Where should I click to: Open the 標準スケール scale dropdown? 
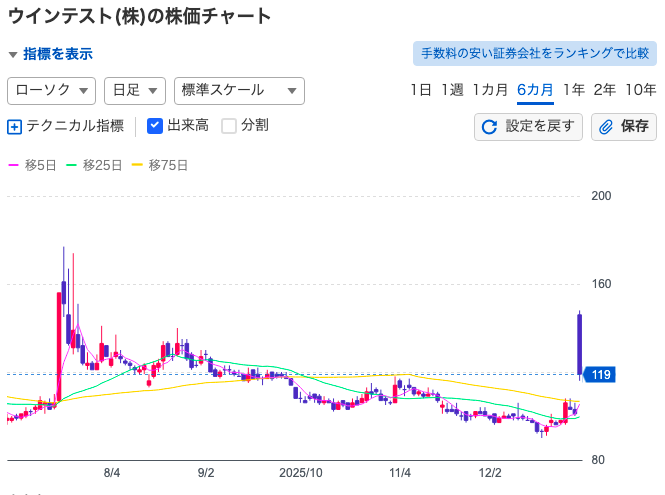(x=239, y=90)
